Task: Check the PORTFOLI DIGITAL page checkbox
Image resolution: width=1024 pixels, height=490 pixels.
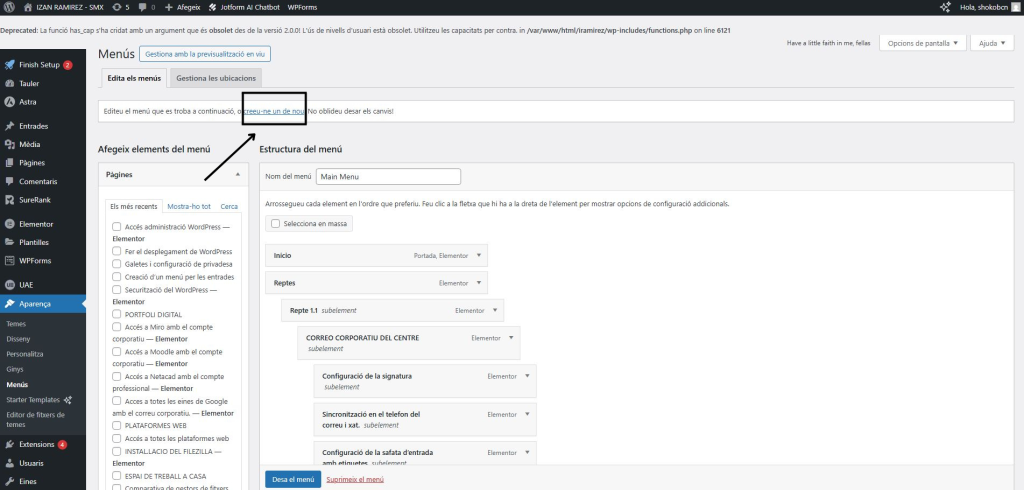Action: pos(117,314)
